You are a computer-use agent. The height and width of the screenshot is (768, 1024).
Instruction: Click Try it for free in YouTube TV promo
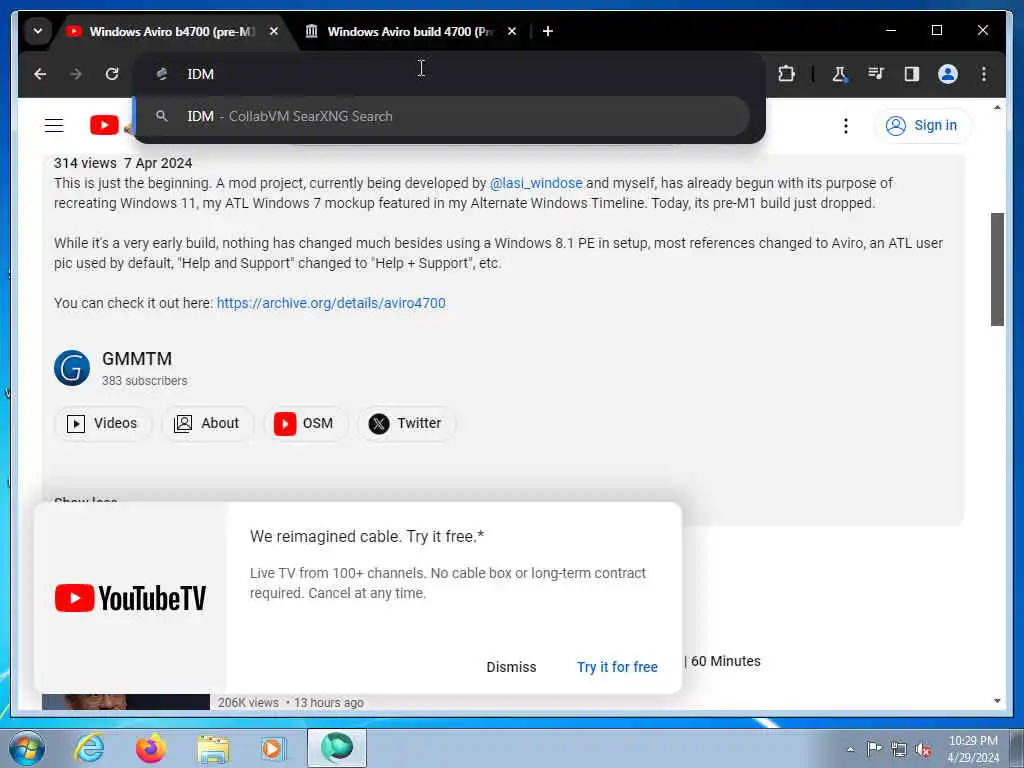[x=617, y=667]
